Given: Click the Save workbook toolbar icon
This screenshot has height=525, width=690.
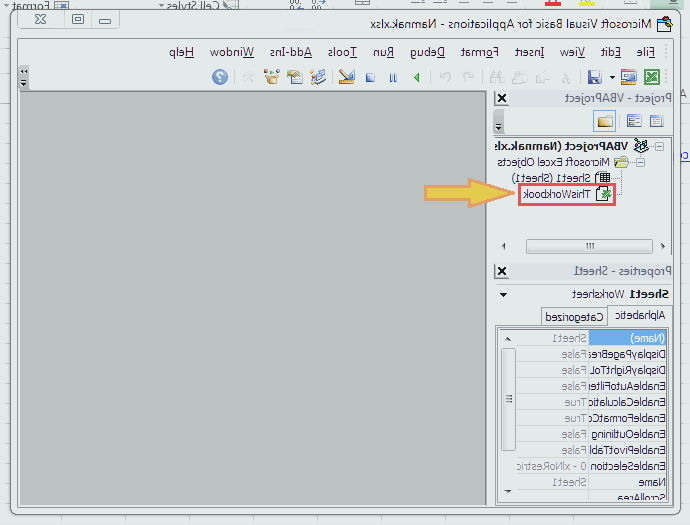Looking at the screenshot, I should [x=594, y=76].
